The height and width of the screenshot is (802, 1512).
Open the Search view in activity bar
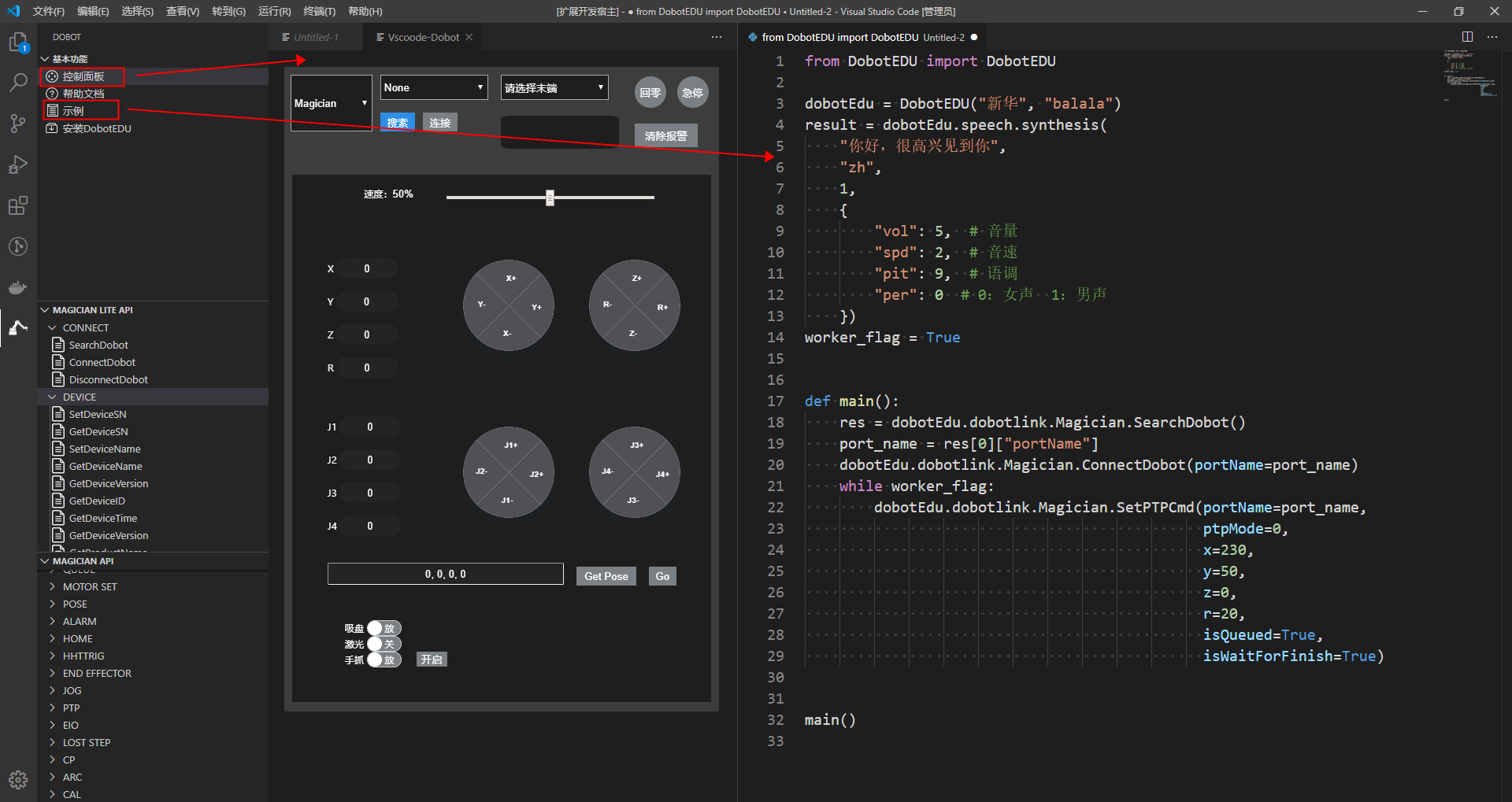[18, 83]
